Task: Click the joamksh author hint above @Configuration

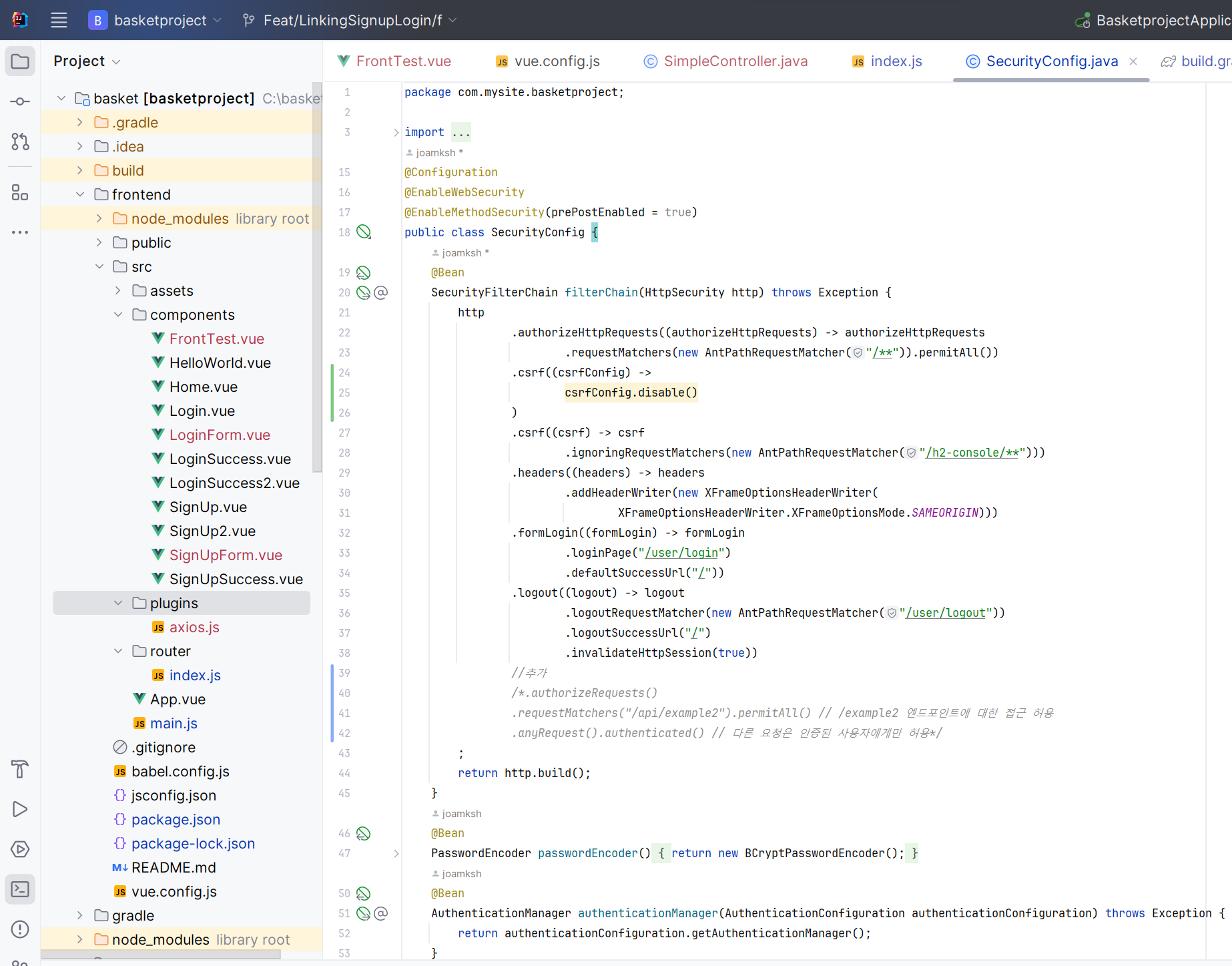Action: click(x=434, y=153)
